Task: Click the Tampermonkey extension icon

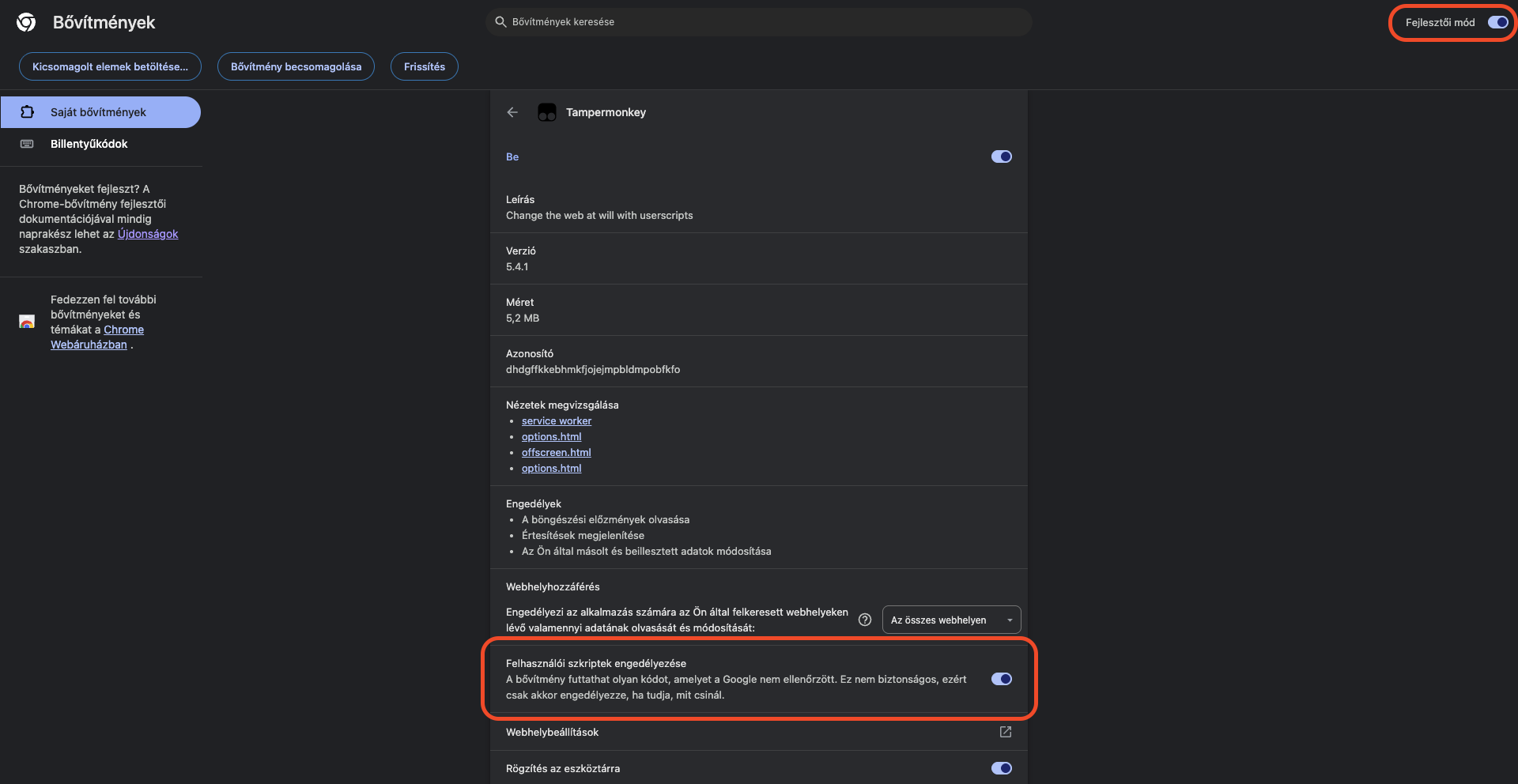Action: (x=547, y=112)
